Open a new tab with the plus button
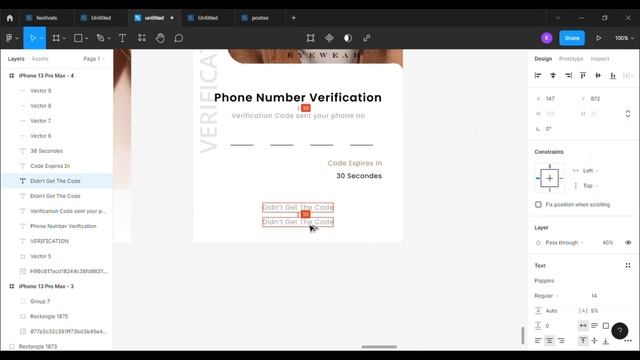Screen dimensions: 640x360 click(x=293, y=18)
